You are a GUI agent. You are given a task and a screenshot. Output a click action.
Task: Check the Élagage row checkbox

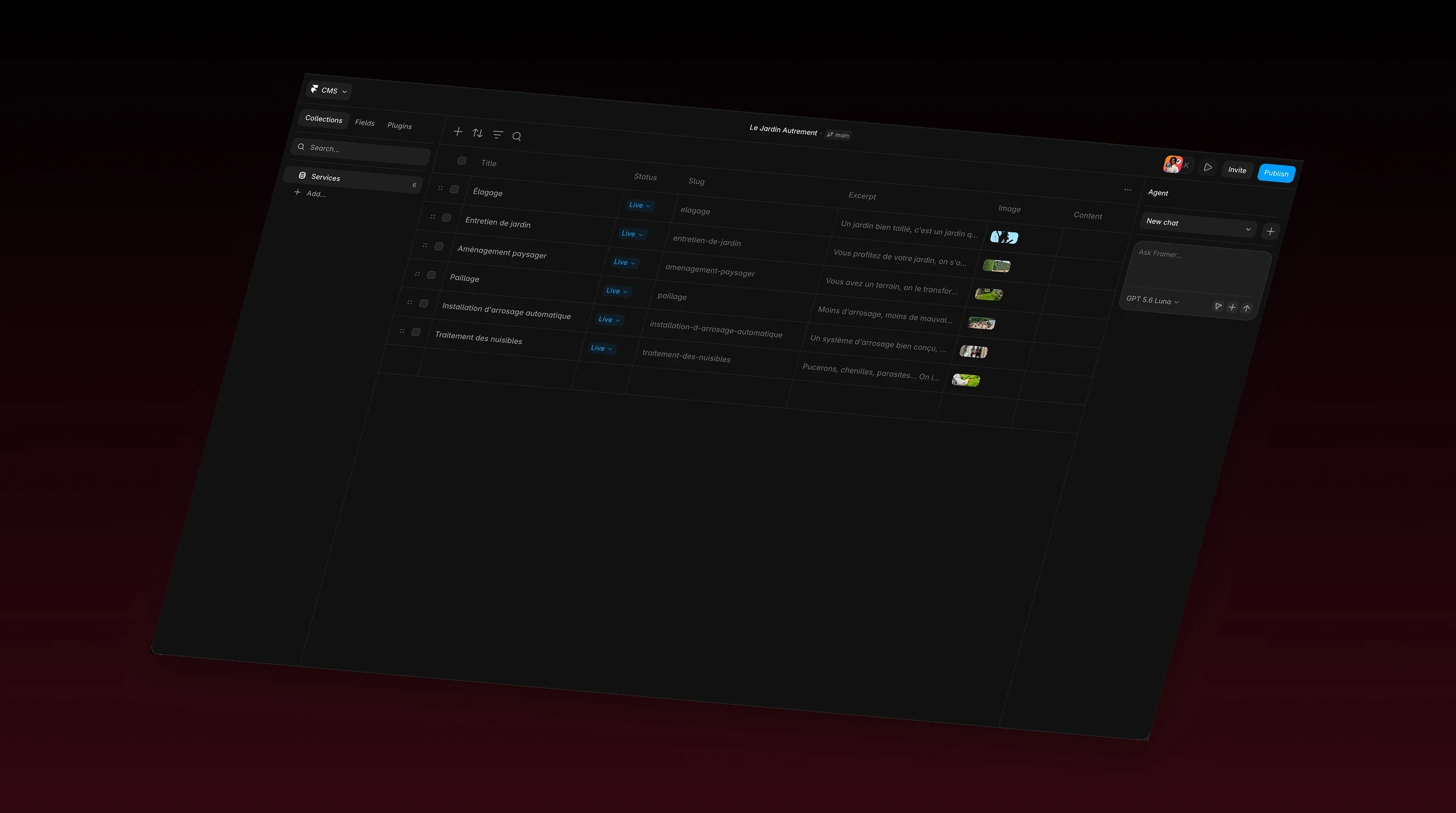(454, 189)
